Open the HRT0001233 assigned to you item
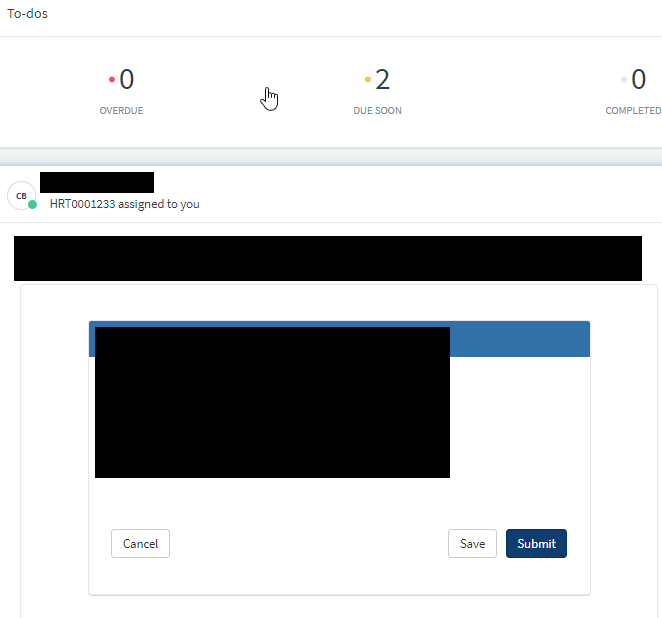Image resolution: width=662 pixels, height=618 pixels. pos(125,204)
